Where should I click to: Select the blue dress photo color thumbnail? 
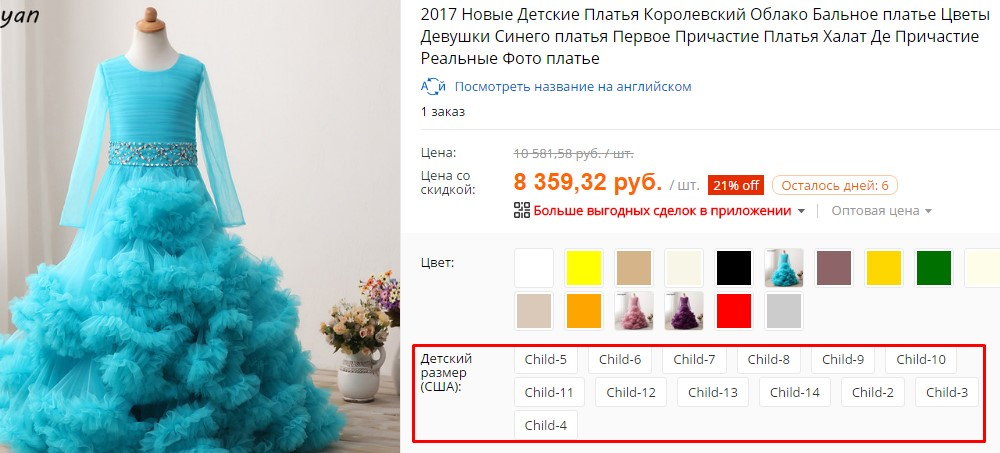pos(784,268)
